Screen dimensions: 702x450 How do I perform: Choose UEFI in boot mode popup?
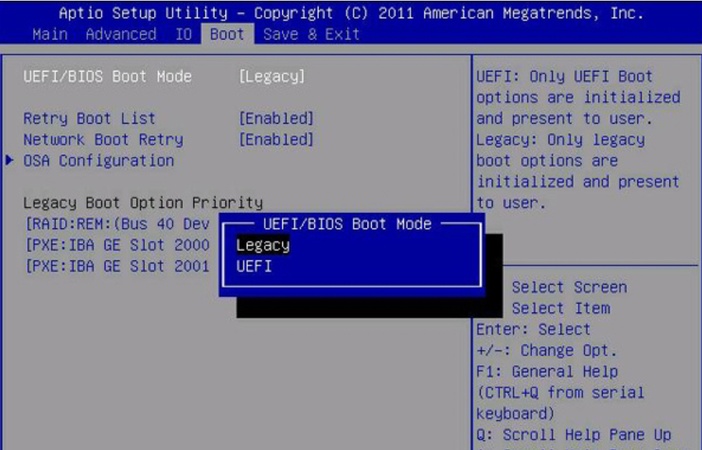coord(254,266)
